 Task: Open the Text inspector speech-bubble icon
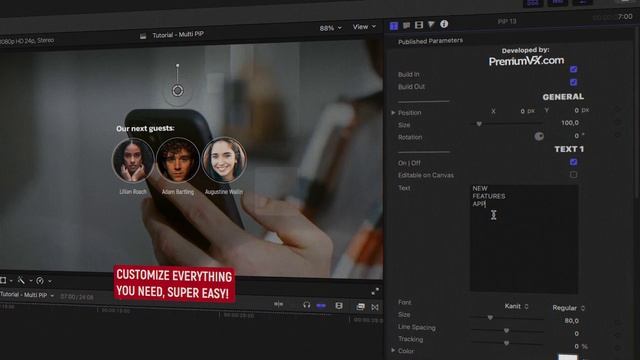pos(407,25)
